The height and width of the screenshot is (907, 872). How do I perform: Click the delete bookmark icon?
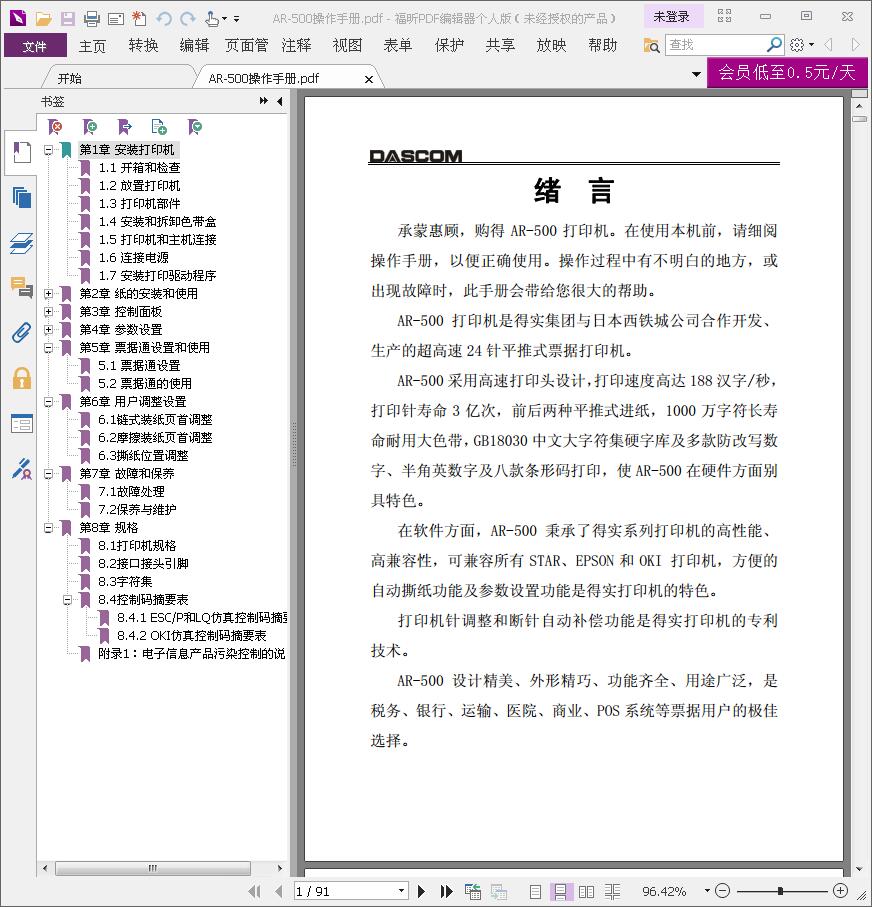click(x=55, y=127)
